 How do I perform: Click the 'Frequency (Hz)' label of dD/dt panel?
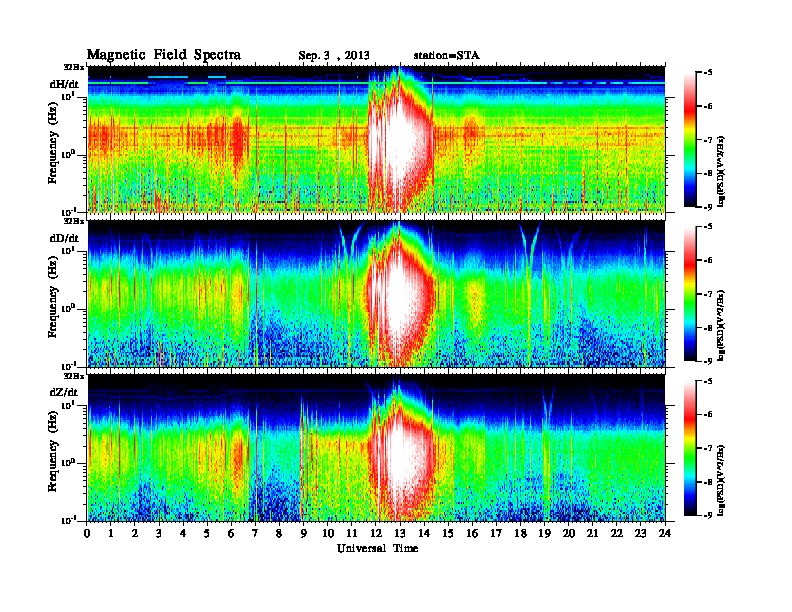coord(53,298)
